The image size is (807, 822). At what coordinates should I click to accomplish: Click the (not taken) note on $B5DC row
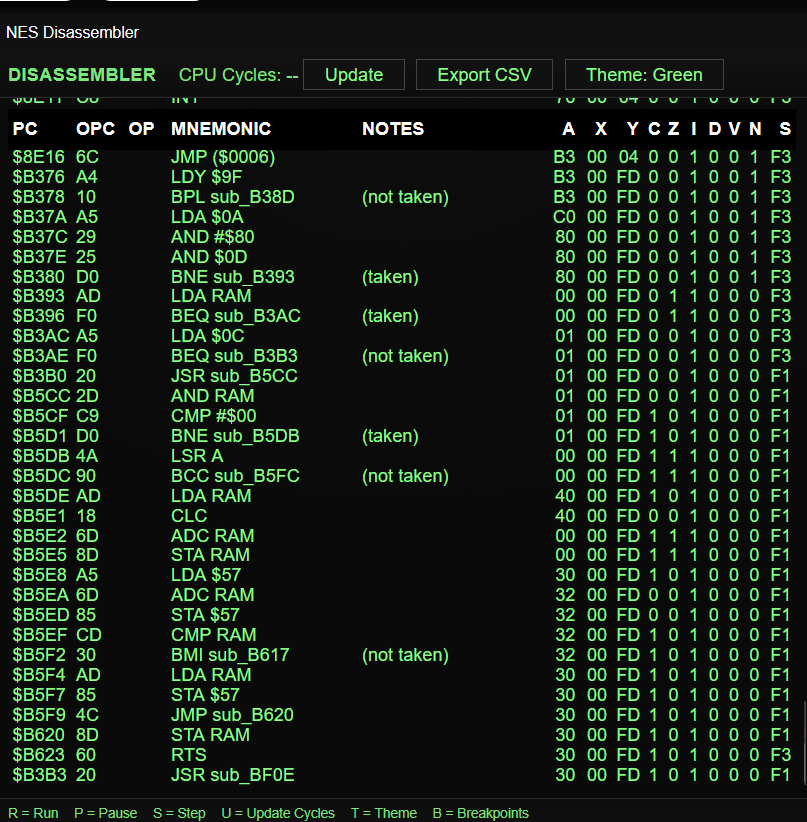[405, 476]
